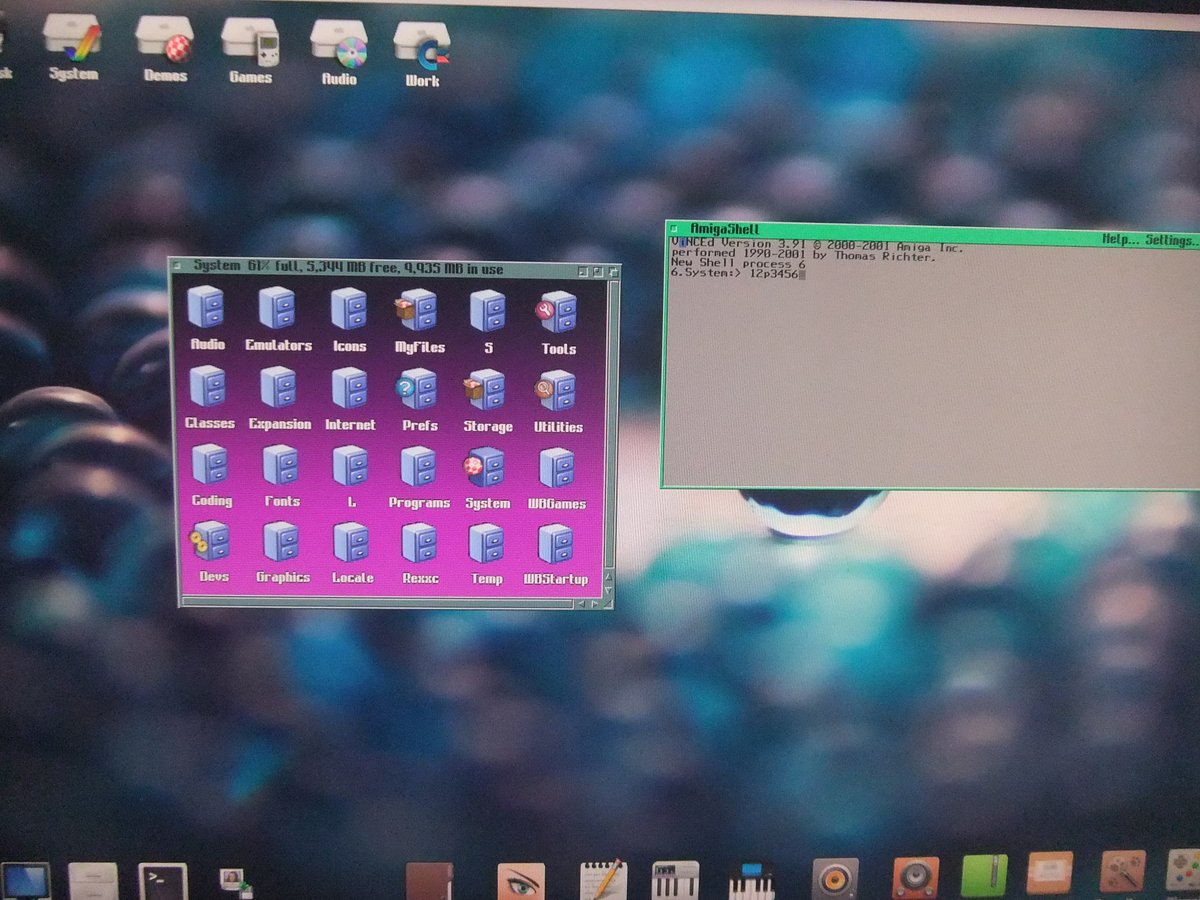
Task: Launch the grey piano keyboard dock icon
Action: click(675, 881)
